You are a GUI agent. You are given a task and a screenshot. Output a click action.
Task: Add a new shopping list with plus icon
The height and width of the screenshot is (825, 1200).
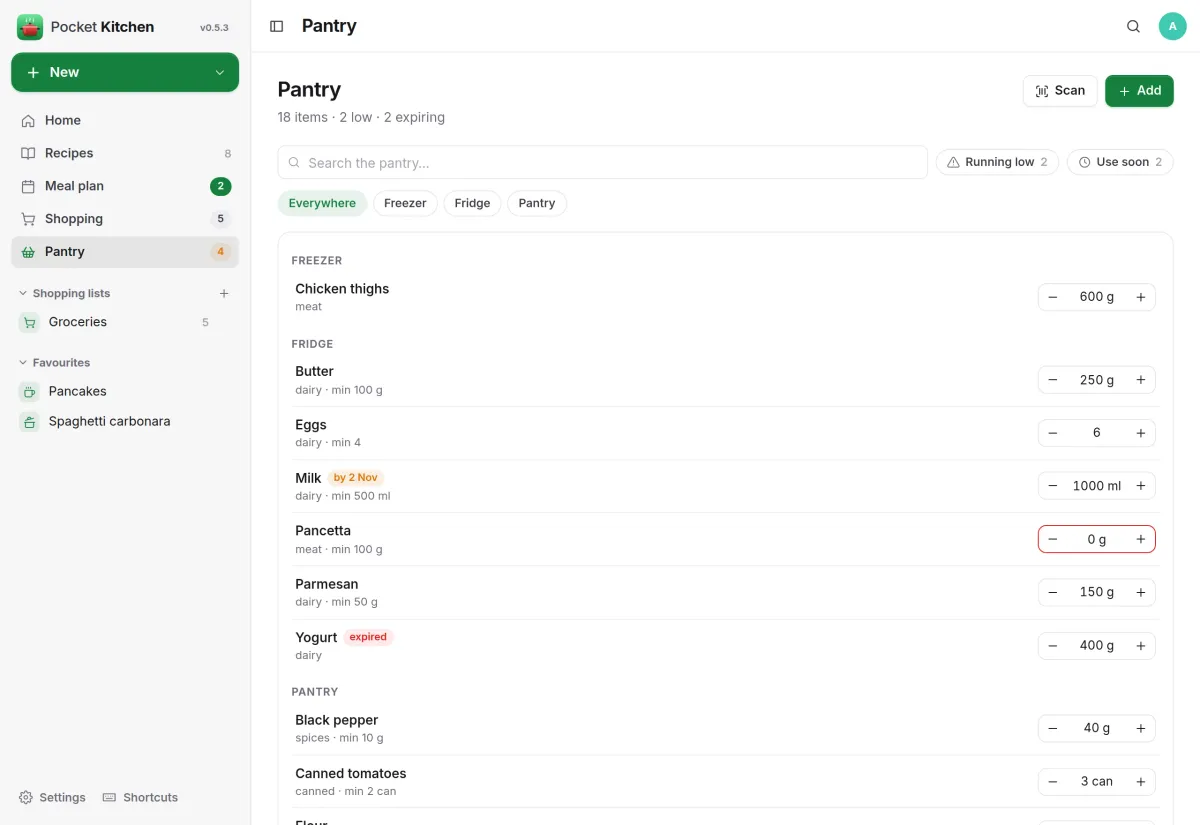(x=224, y=294)
